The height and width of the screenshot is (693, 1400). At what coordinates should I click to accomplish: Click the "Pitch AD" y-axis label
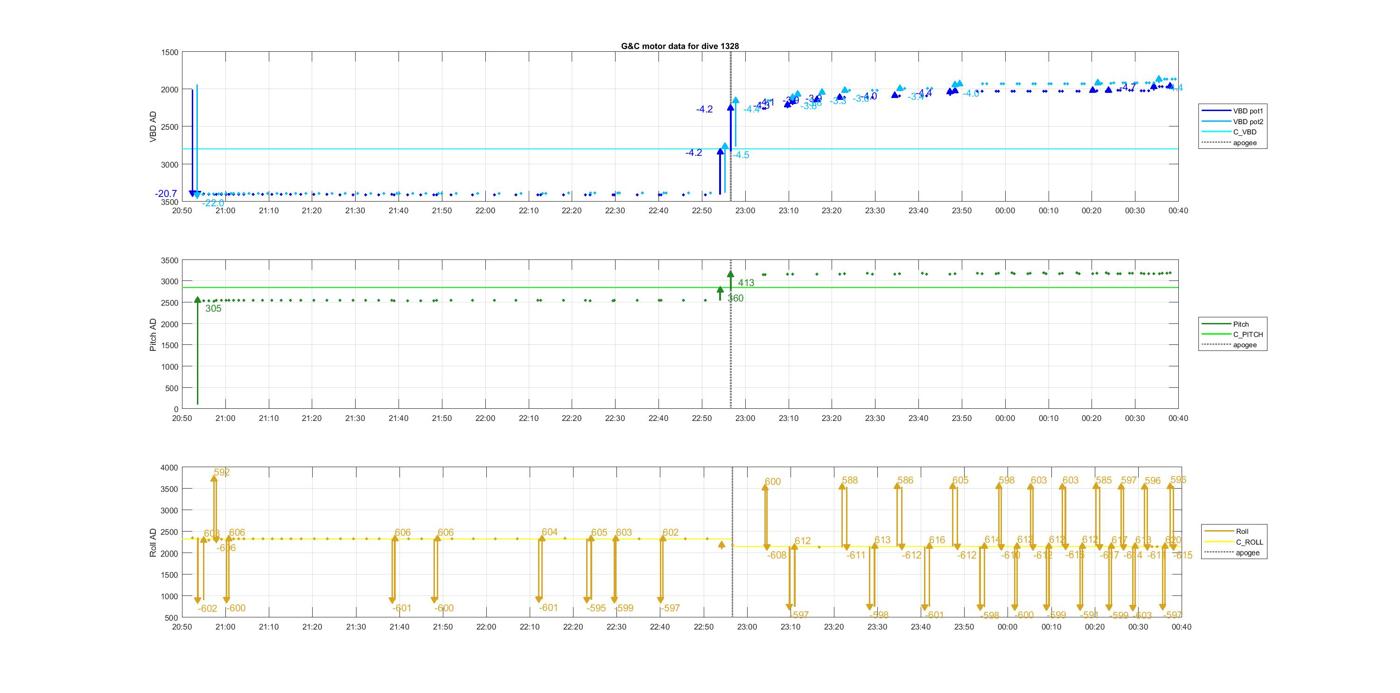pos(154,333)
